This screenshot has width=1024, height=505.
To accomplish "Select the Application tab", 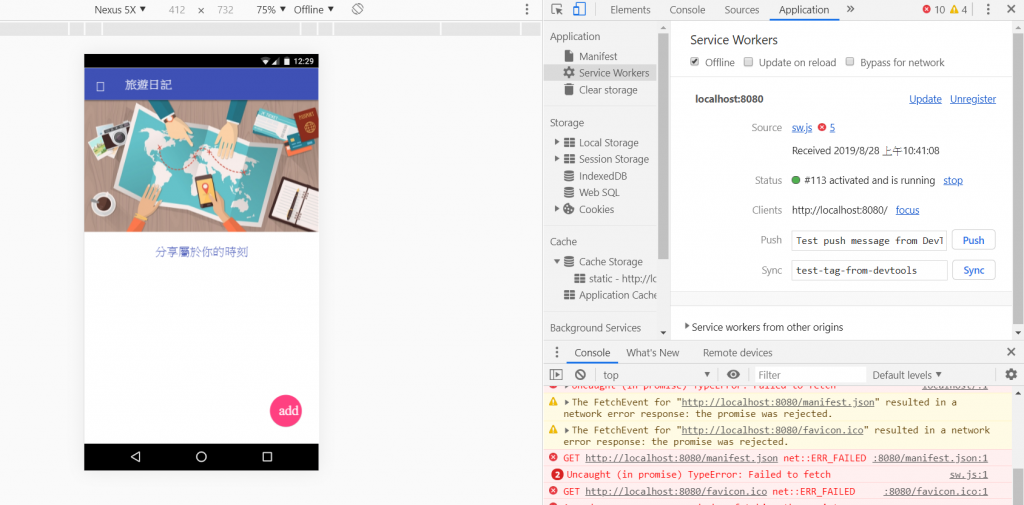I will [804, 10].
